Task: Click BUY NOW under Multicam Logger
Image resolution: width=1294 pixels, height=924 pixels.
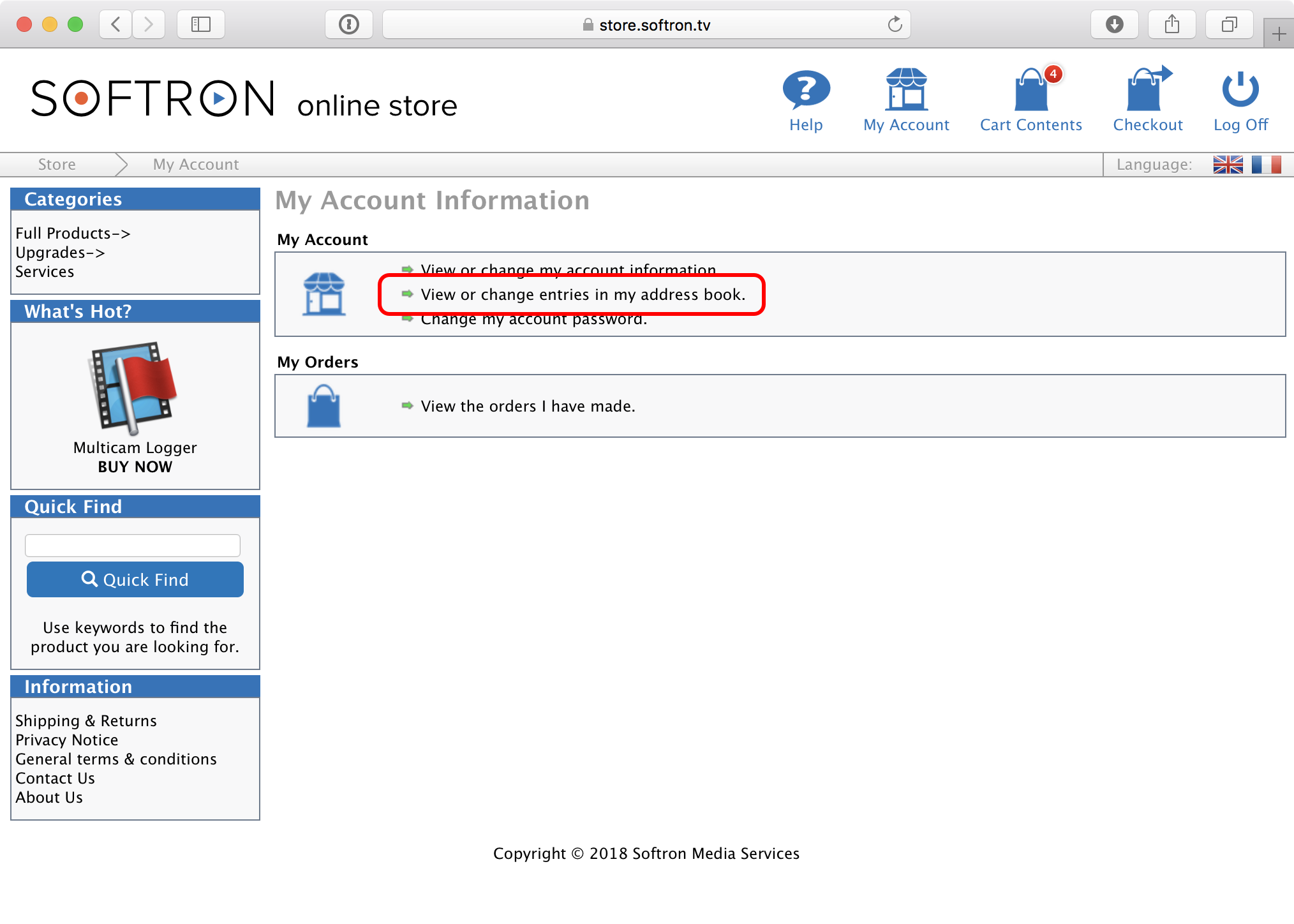Action: (135, 467)
